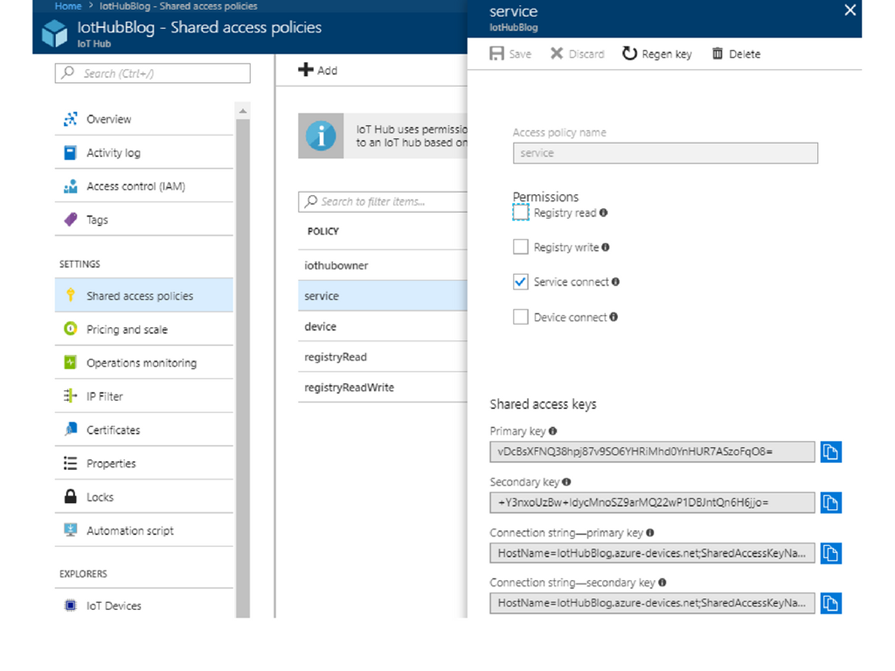Select the iothubowner policy row
This screenshot has width=895, height=671.
click(382, 265)
